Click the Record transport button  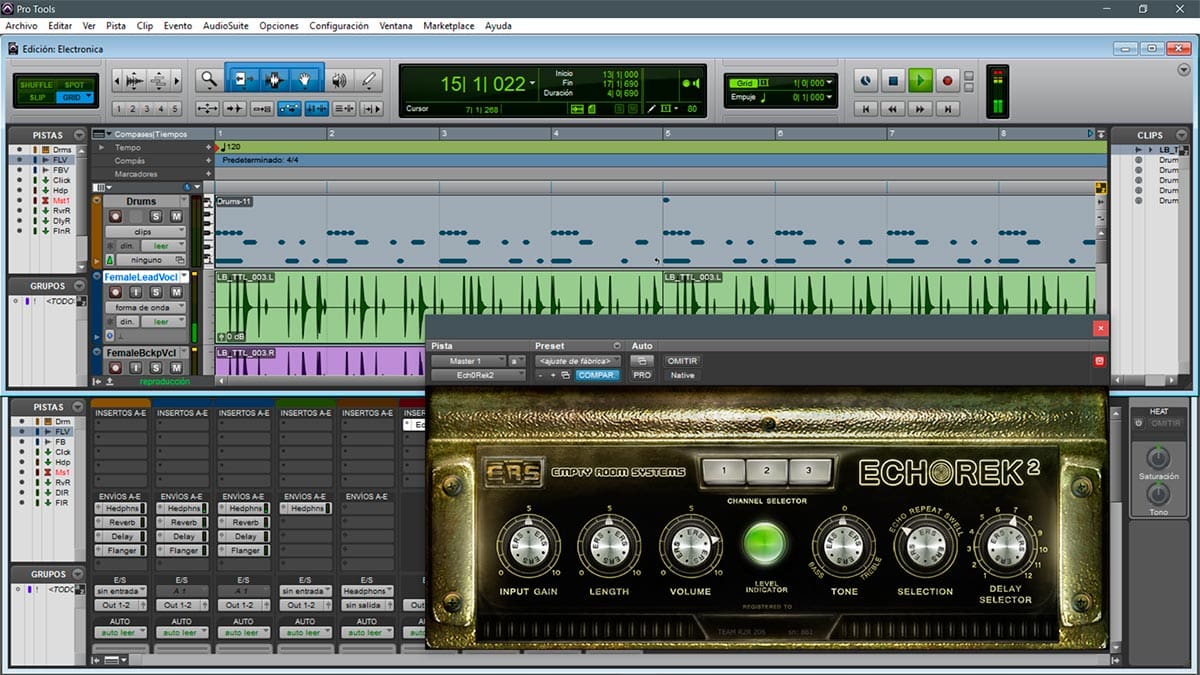pos(947,80)
